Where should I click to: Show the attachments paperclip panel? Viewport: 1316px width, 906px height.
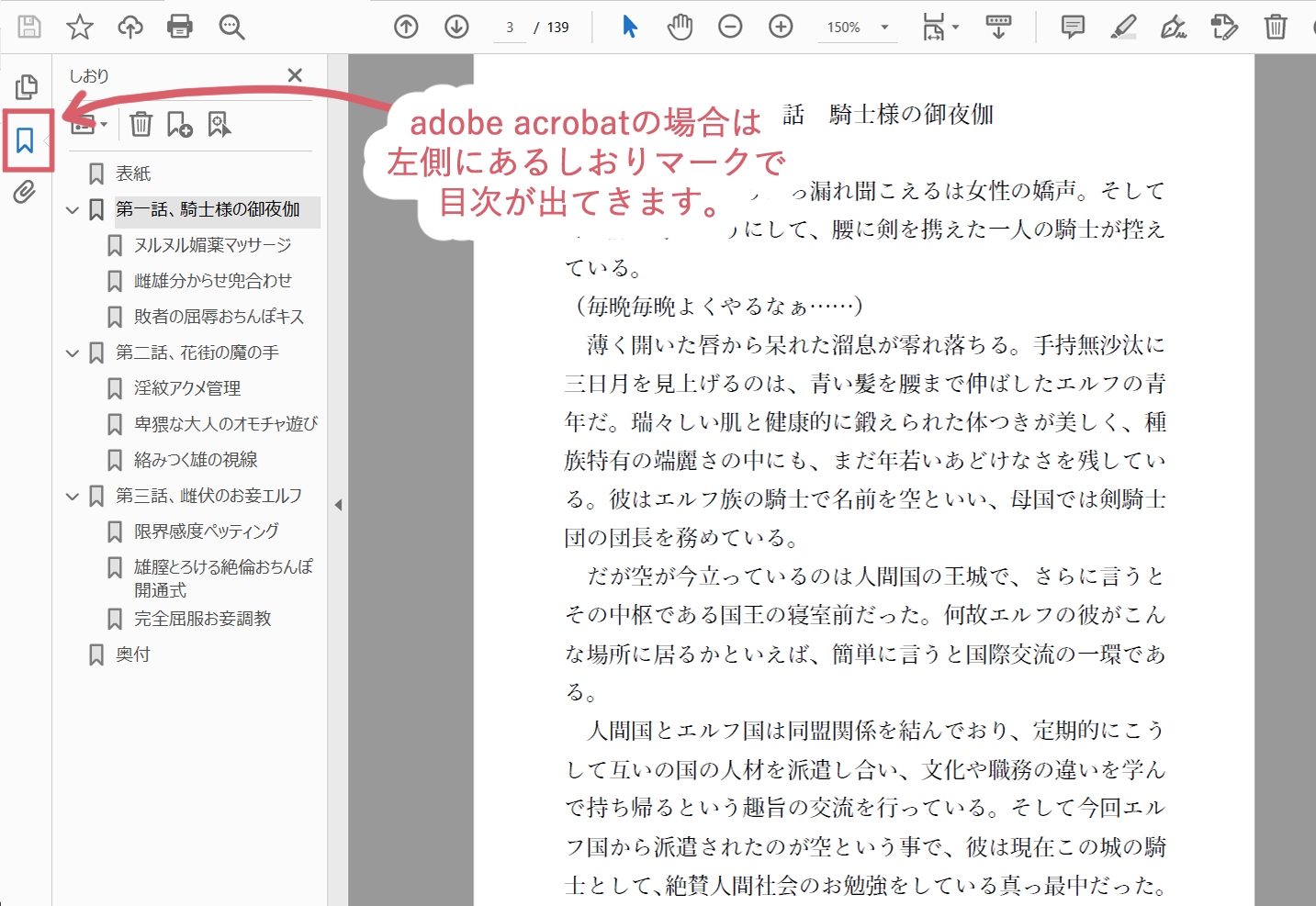(x=25, y=193)
